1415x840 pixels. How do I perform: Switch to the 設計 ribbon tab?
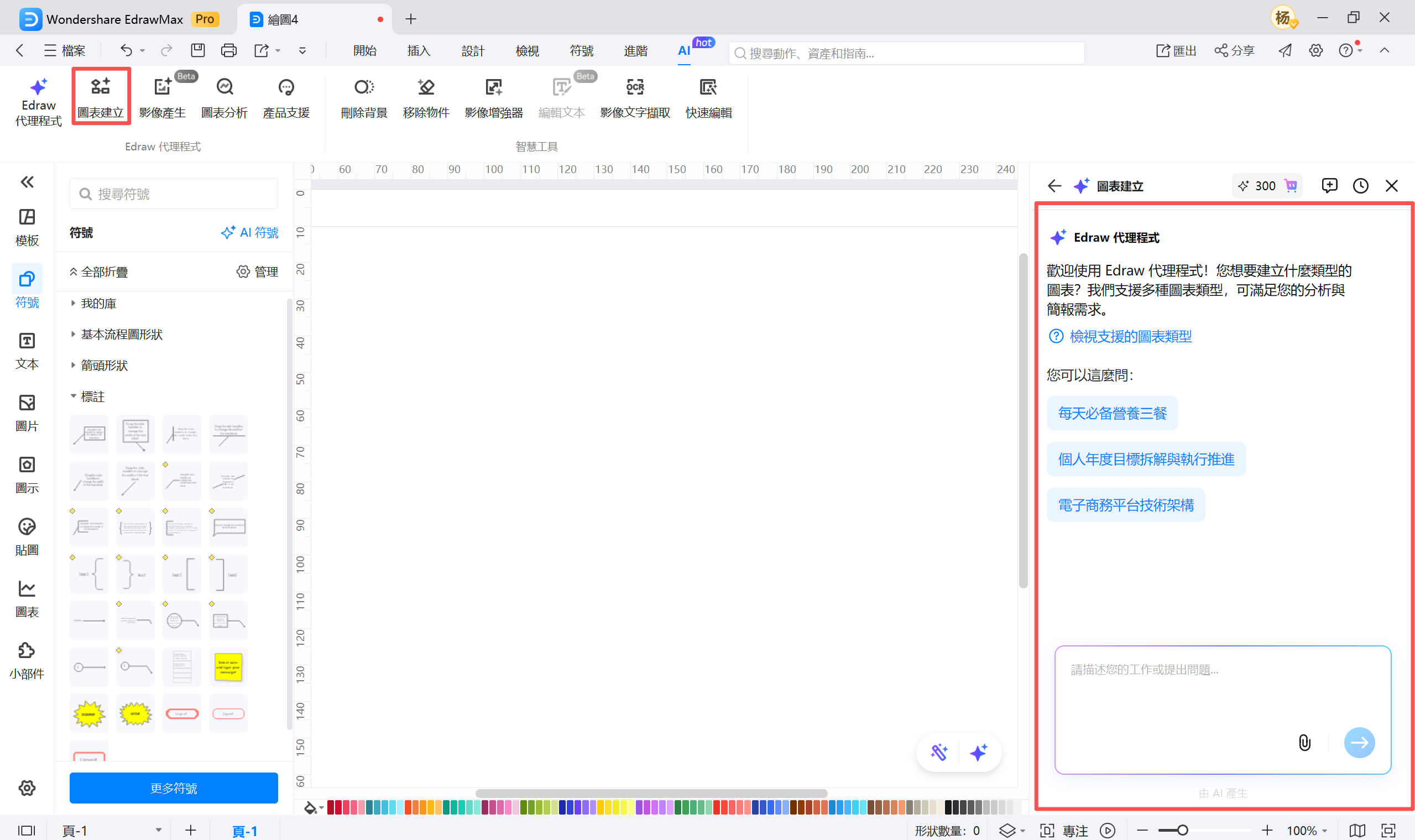point(473,51)
